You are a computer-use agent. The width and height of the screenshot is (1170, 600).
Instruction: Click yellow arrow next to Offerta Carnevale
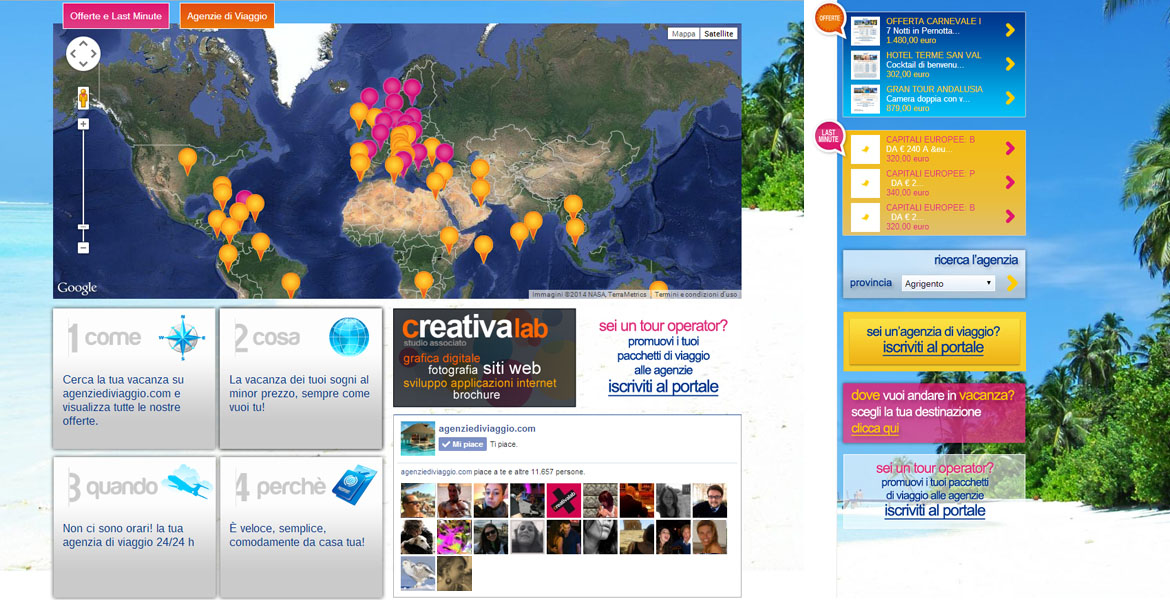click(x=1010, y=30)
